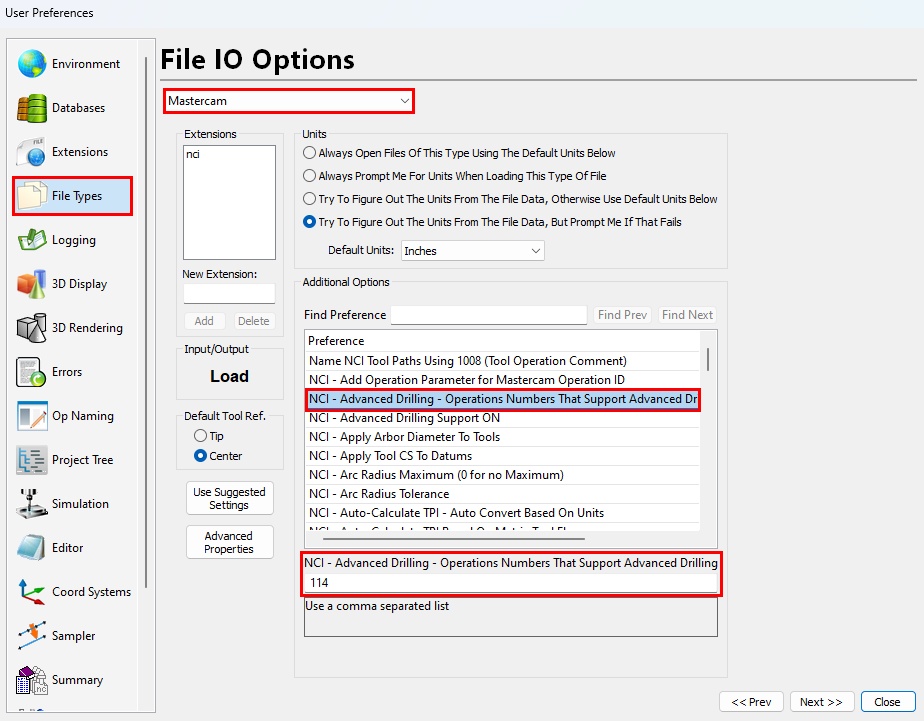Choose Tip as Default Tool Ref
Screen dimensions: 924x721
click(200, 436)
